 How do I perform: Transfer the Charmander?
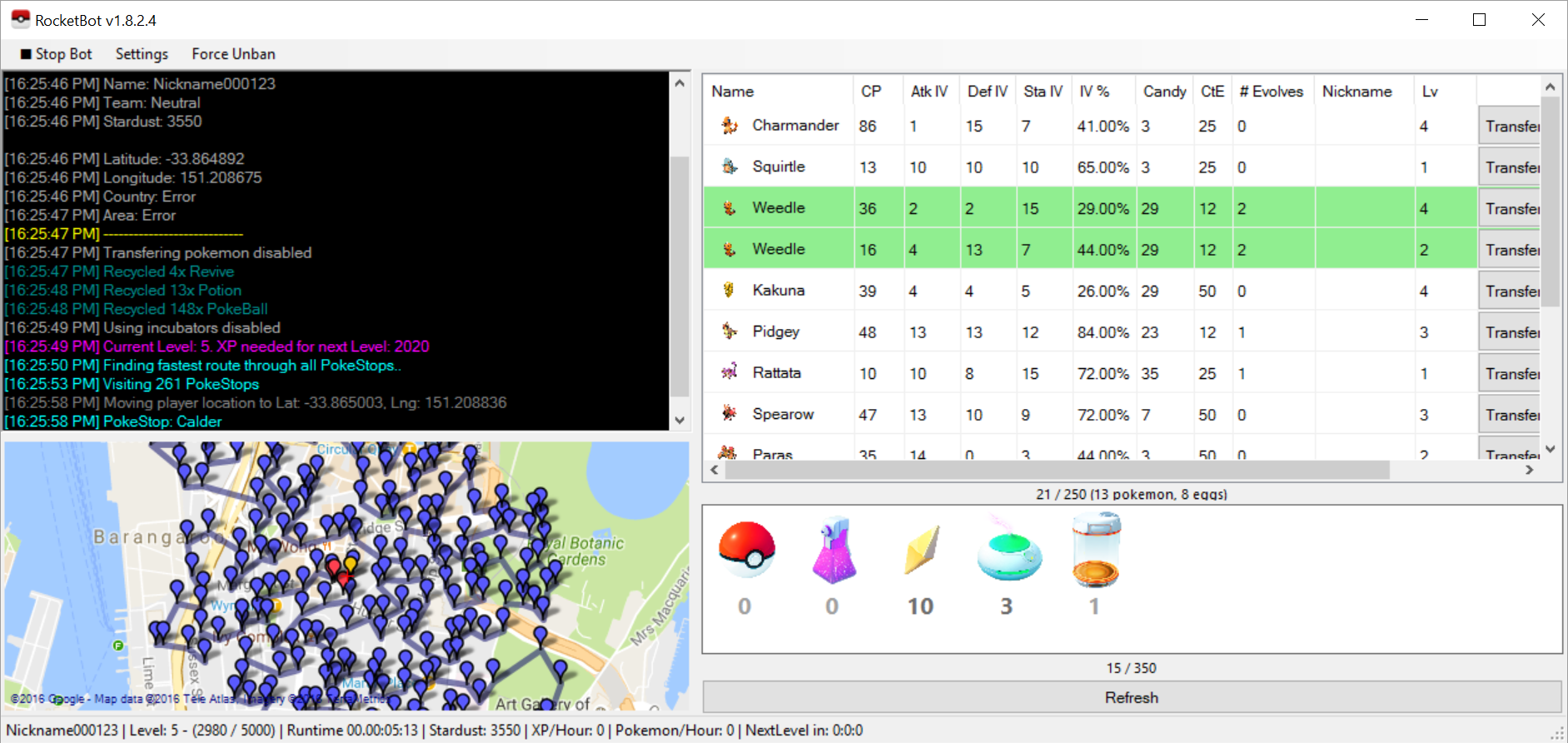[1509, 126]
